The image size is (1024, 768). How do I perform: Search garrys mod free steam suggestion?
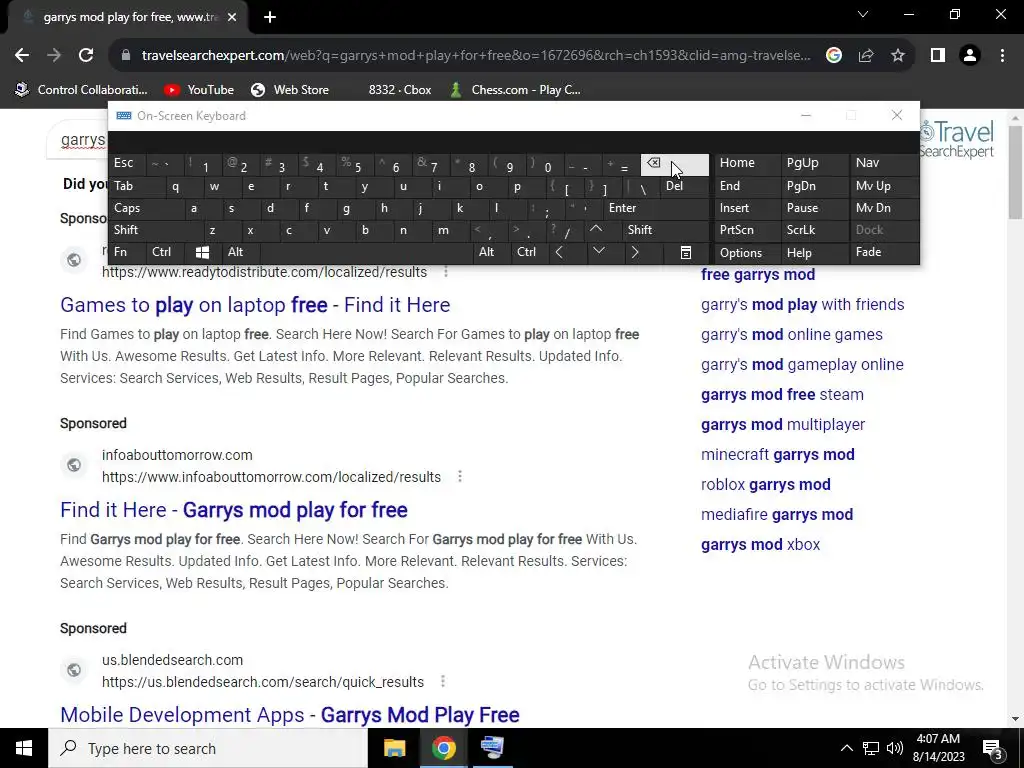pyautogui.click(x=782, y=394)
